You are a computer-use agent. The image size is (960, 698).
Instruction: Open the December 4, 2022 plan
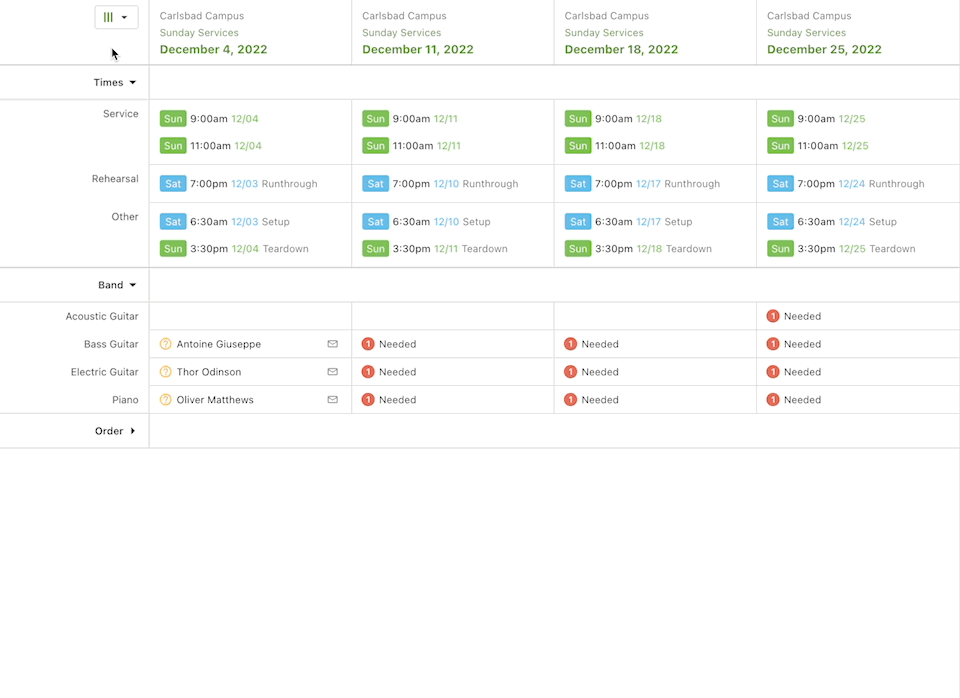213,50
